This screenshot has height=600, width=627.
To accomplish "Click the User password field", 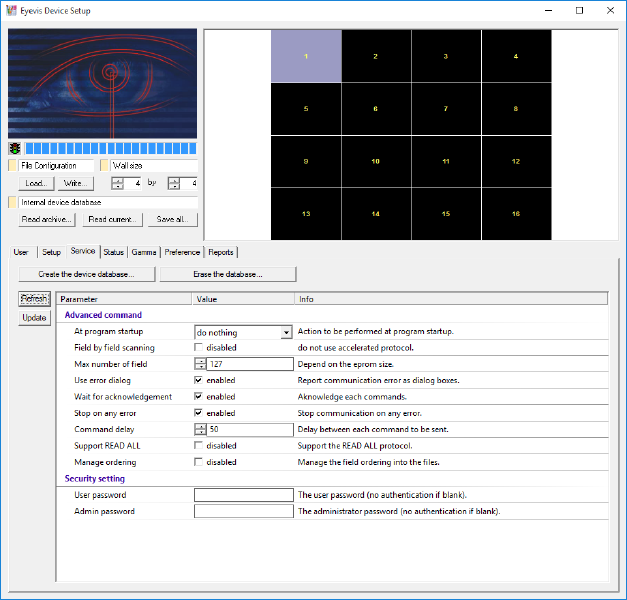I will point(244,495).
